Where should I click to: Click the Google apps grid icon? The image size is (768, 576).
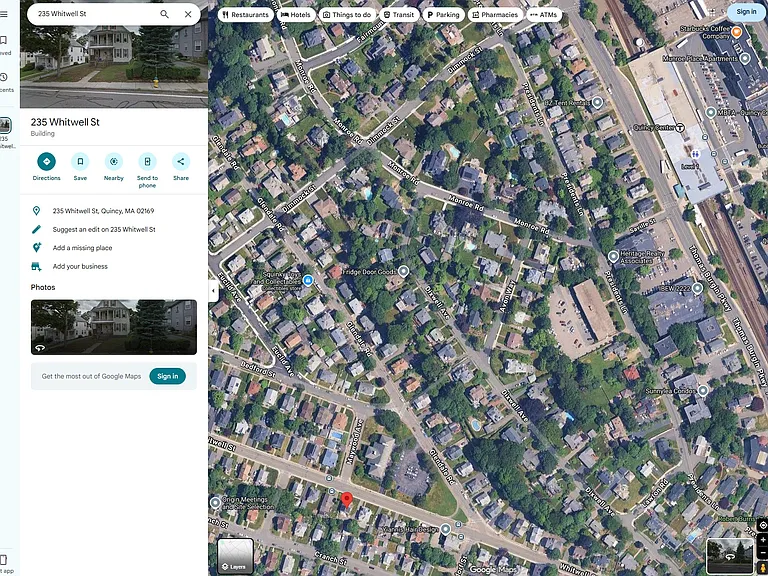coord(712,12)
